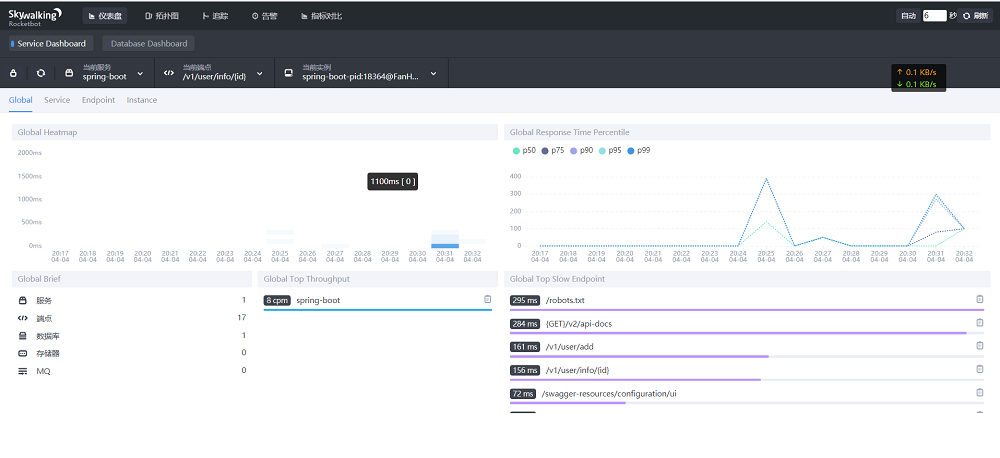Screen dimensions: 1000x458
Task: Copy the spring-boot throughput name via clipboard icon
Action: [487, 299]
